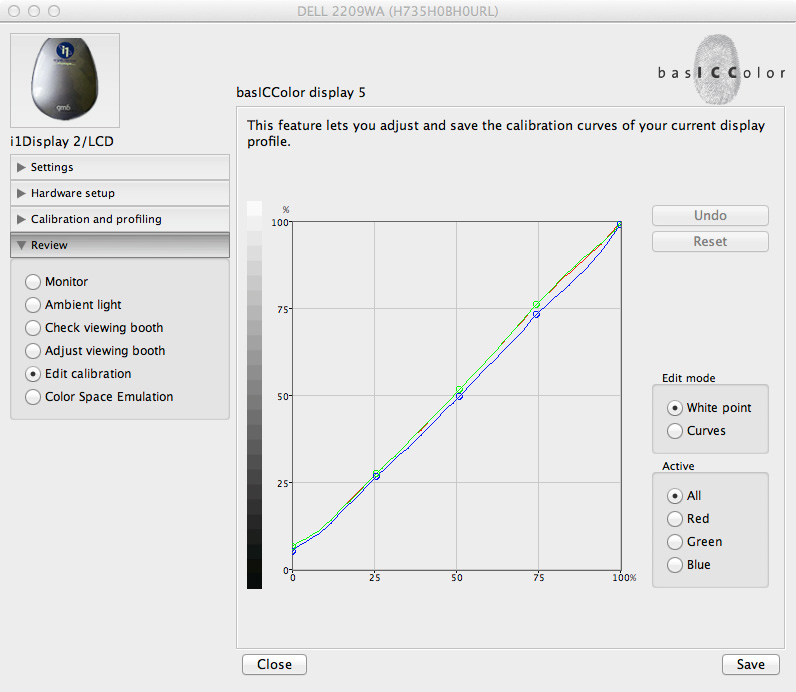The height and width of the screenshot is (692, 796).
Task: Set edit mode to Curves
Action: click(675, 431)
